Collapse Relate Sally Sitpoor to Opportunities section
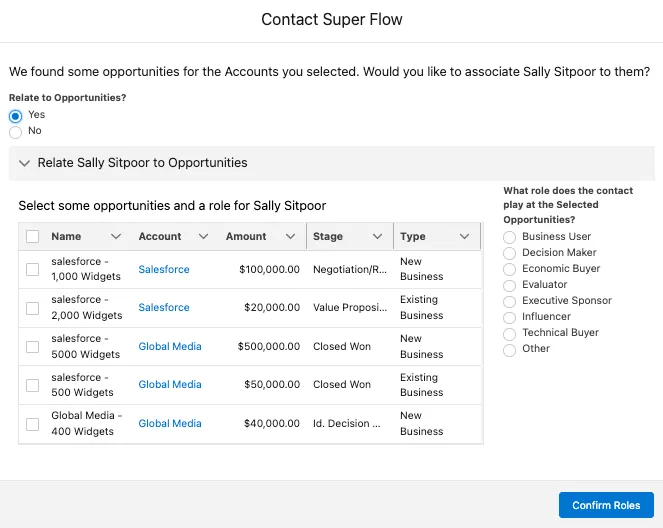The width and height of the screenshot is (663, 528). 25,163
